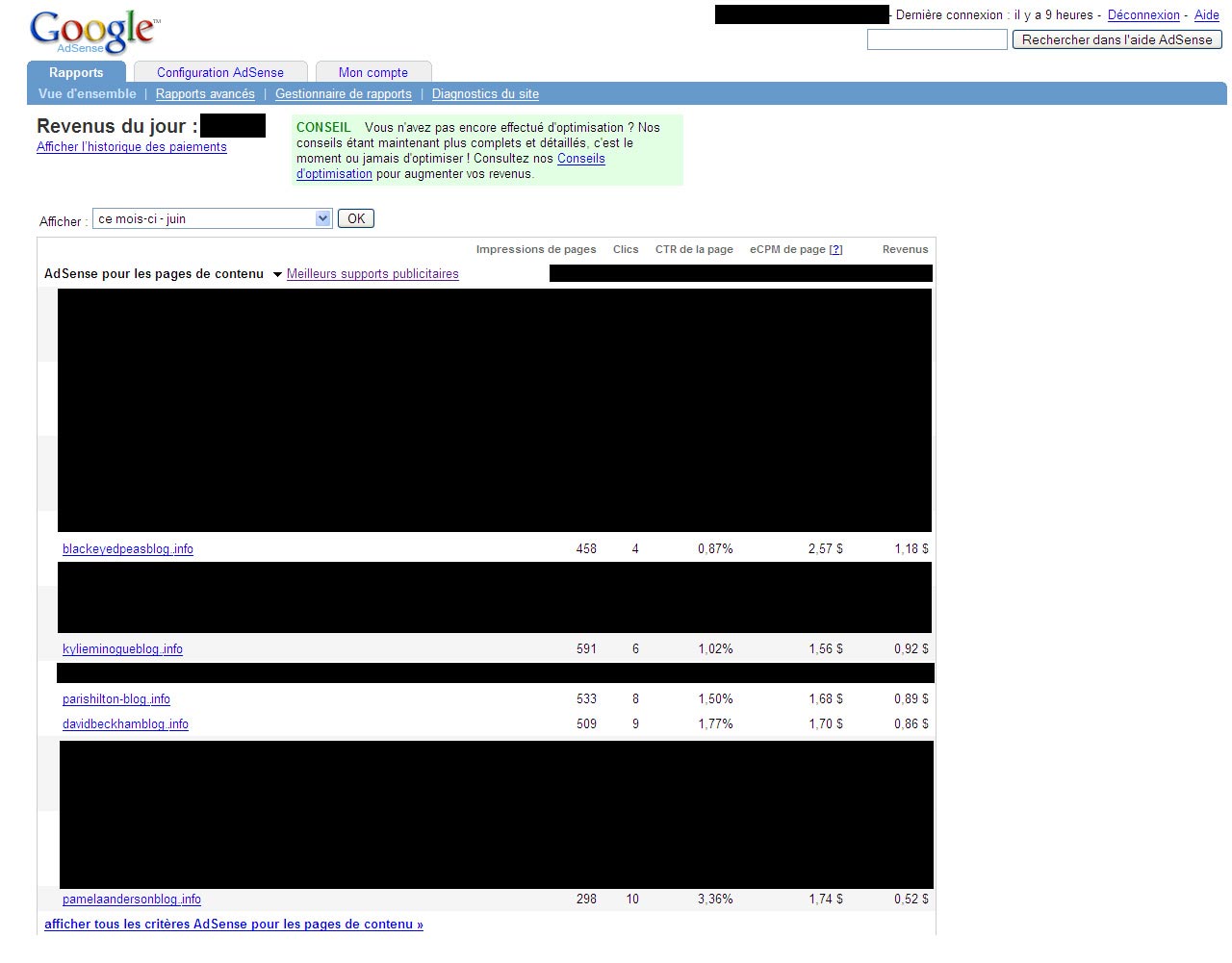The width and height of the screenshot is (1232, 963).
Task: Open blackeyedpeasblog.info channel link
Action: pyautogui.click(x=128, y=548)
